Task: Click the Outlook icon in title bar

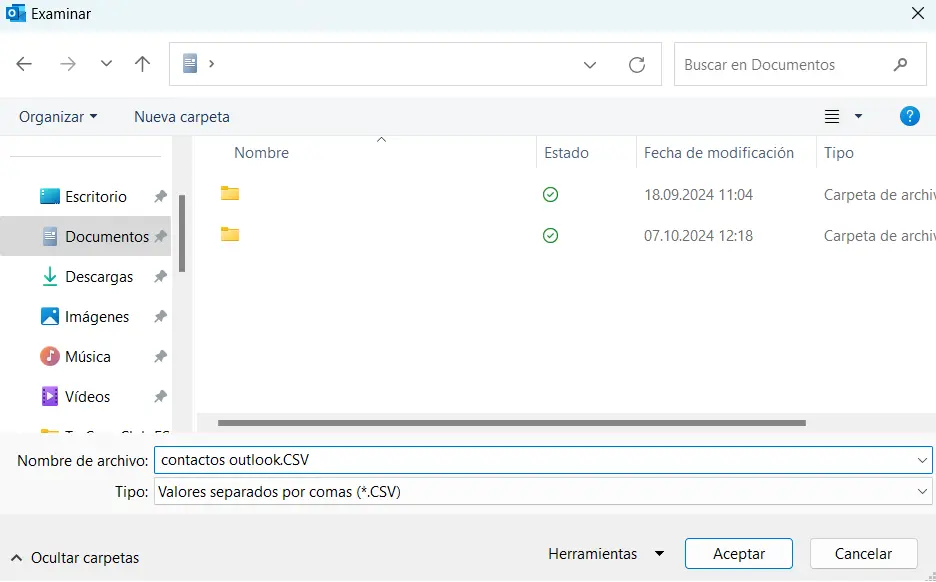Action: (16, 13)
